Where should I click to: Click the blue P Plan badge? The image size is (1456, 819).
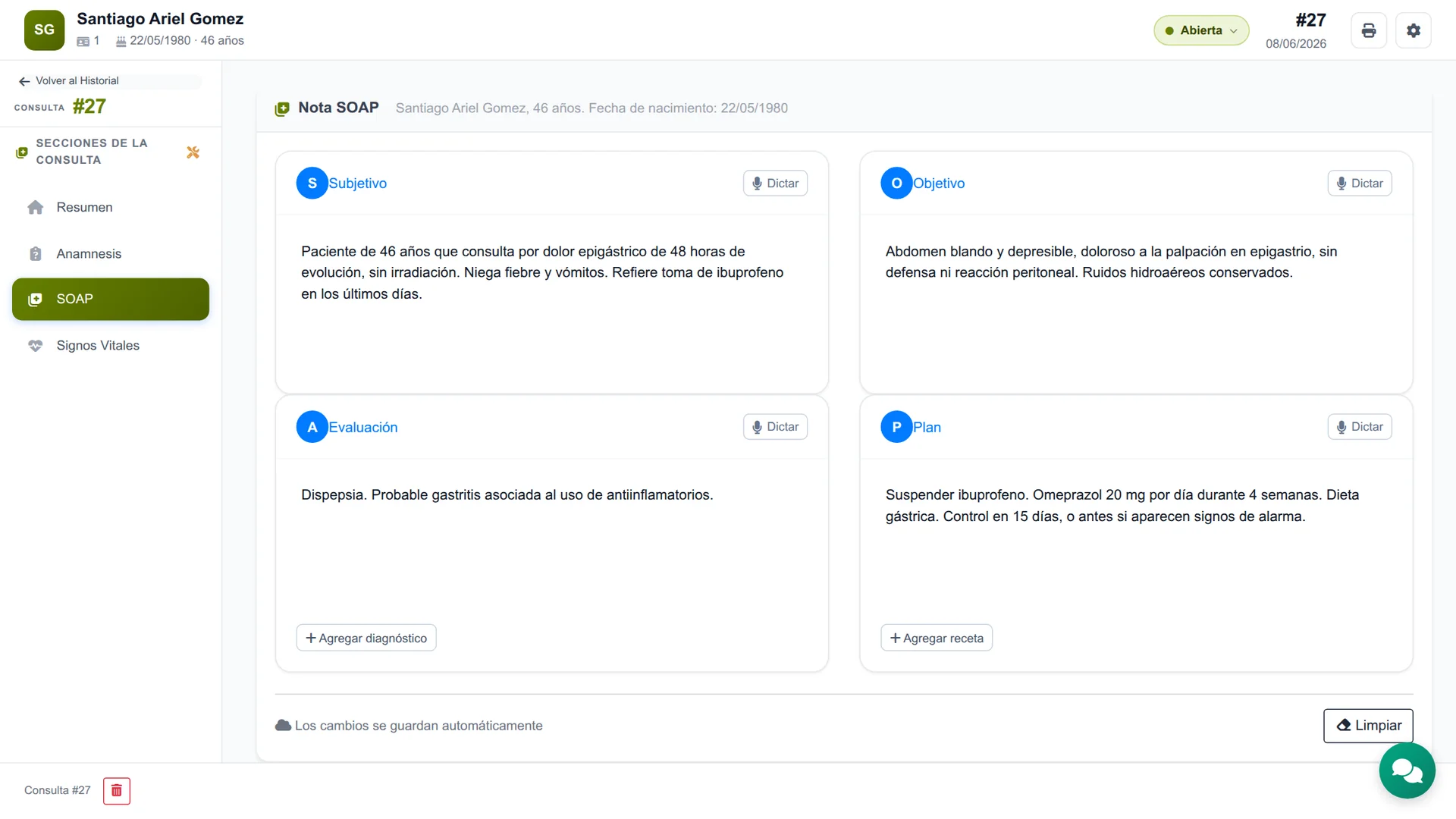896,427
